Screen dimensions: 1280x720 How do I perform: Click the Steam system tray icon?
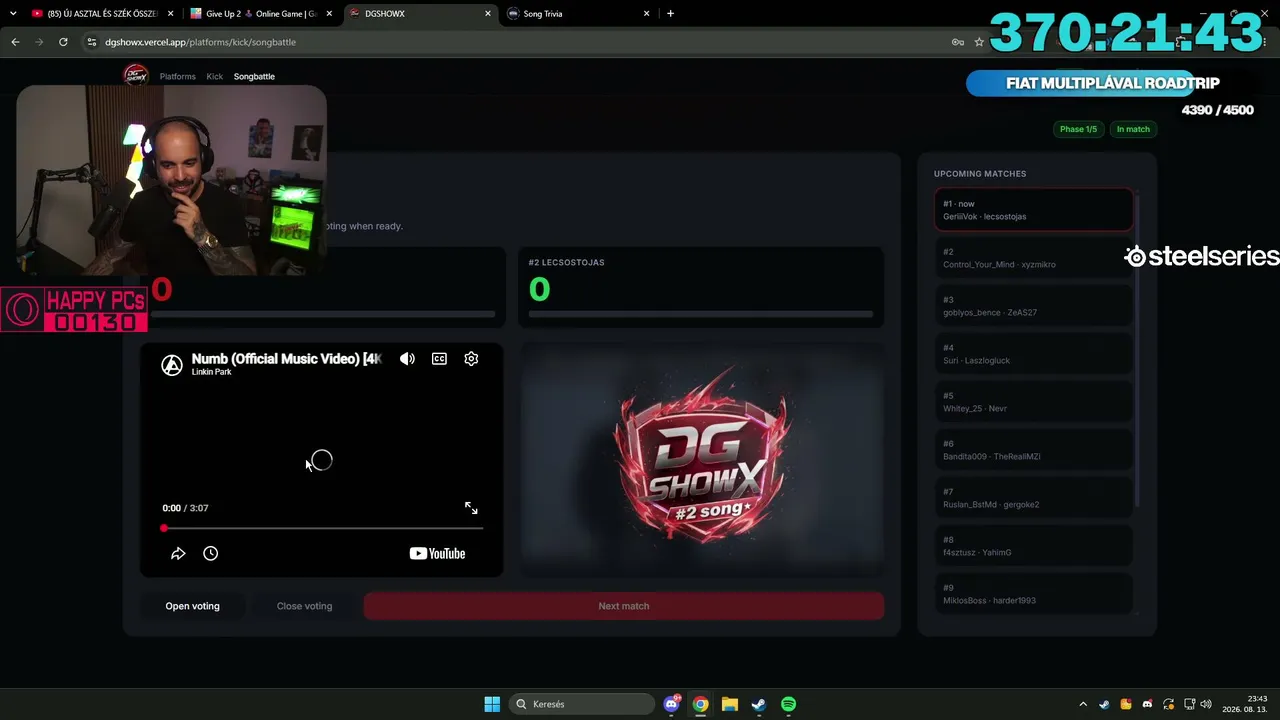[1104, 704]
